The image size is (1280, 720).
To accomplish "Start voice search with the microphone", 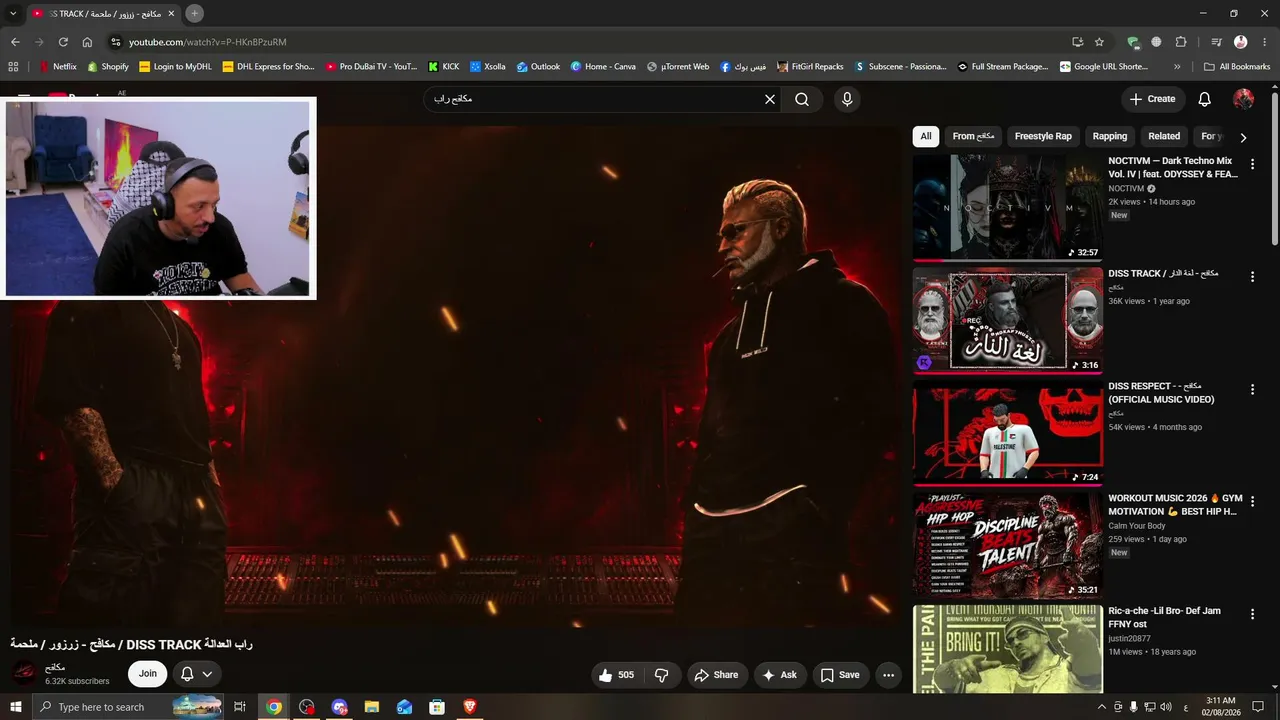I will [x=847, y=100].
